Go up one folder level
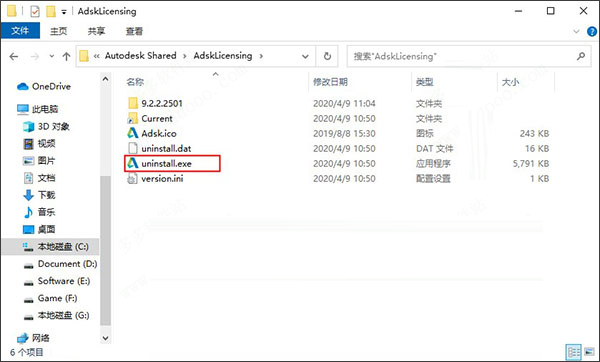600x362 pixels. 66,57
